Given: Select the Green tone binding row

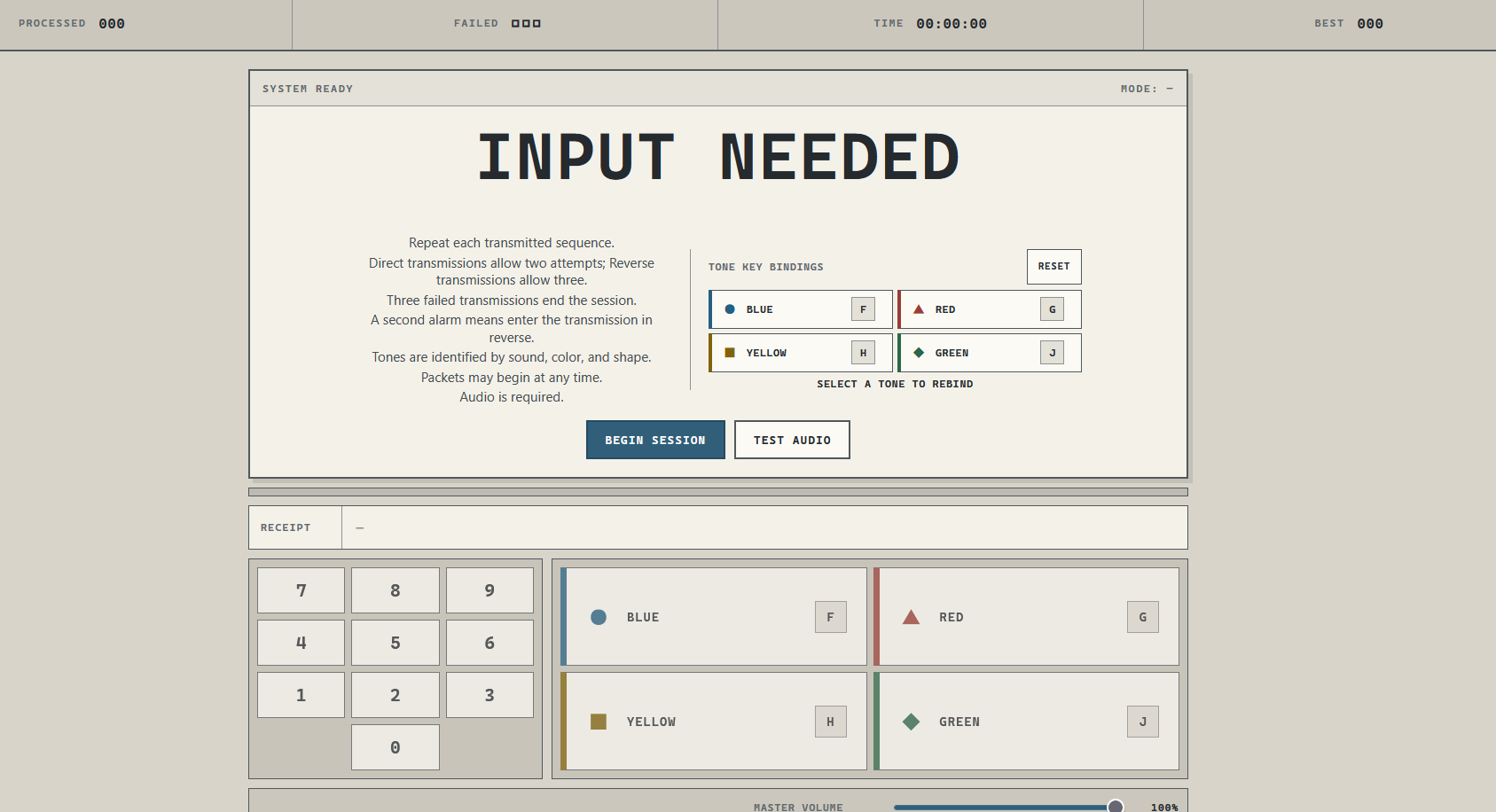Looking at the screenshot, I should [x=990, y=353].
